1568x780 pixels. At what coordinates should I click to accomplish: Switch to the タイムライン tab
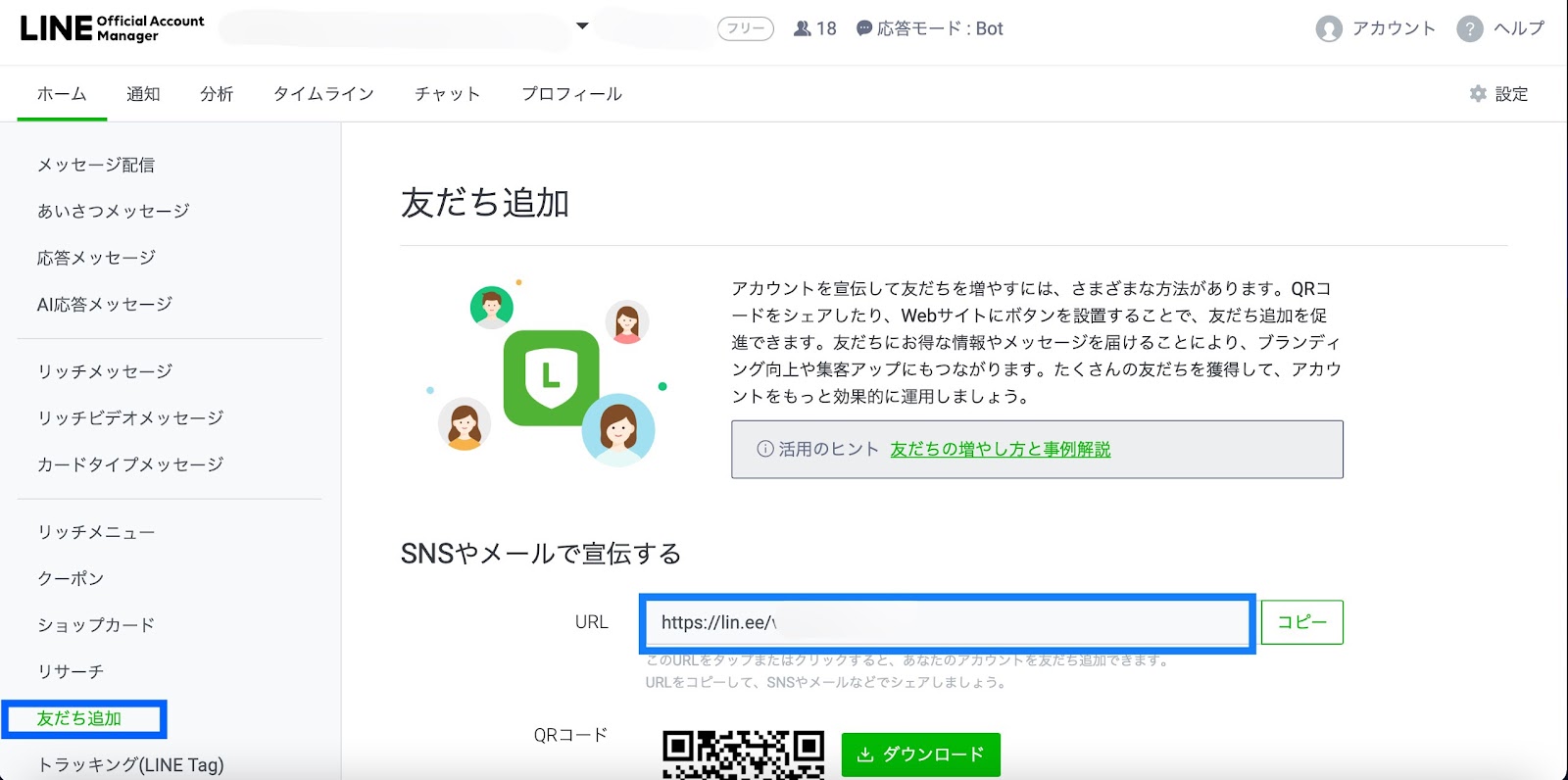pyautogui.click(x=323, y=94)
